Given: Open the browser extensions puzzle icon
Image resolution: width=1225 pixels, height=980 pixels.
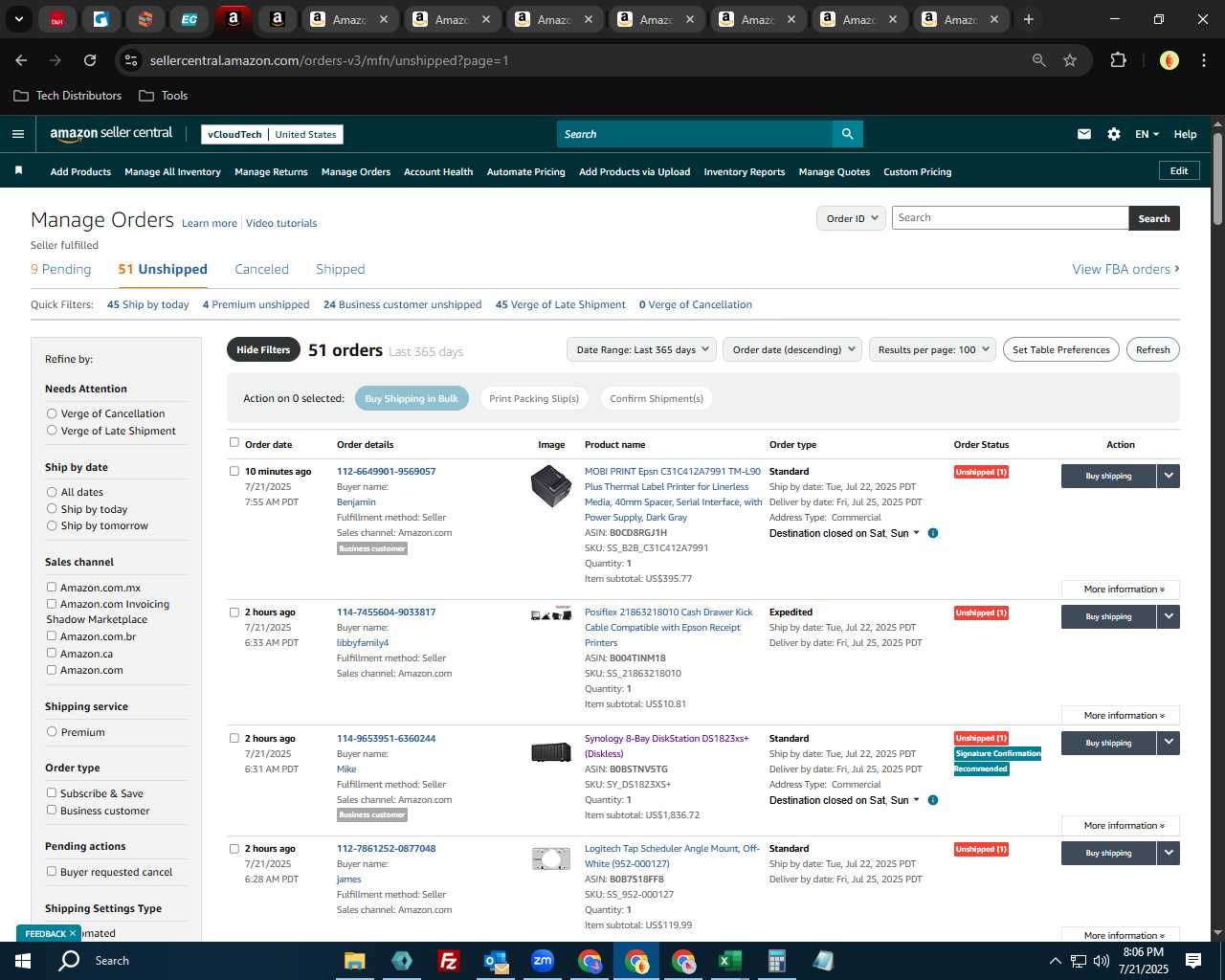Looking at the screenshot, I should tap(1118, 60).
